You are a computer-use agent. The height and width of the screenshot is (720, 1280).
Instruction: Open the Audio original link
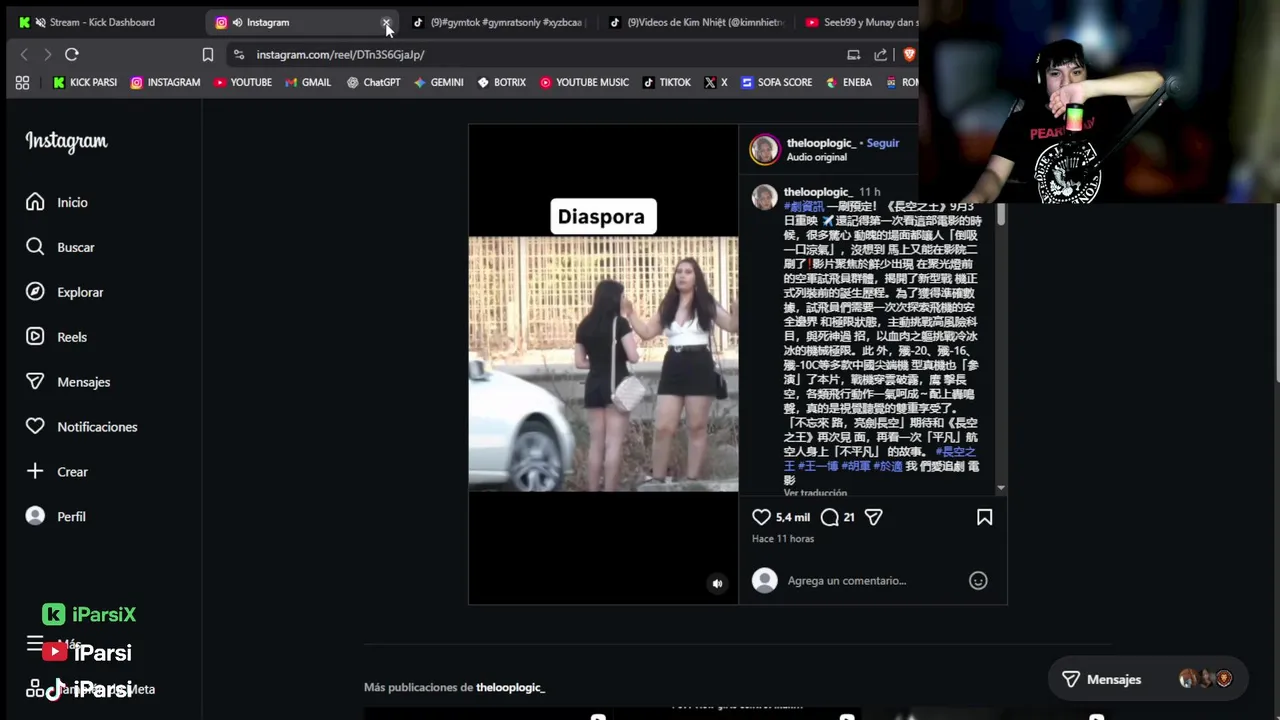(x=816, y=157)
